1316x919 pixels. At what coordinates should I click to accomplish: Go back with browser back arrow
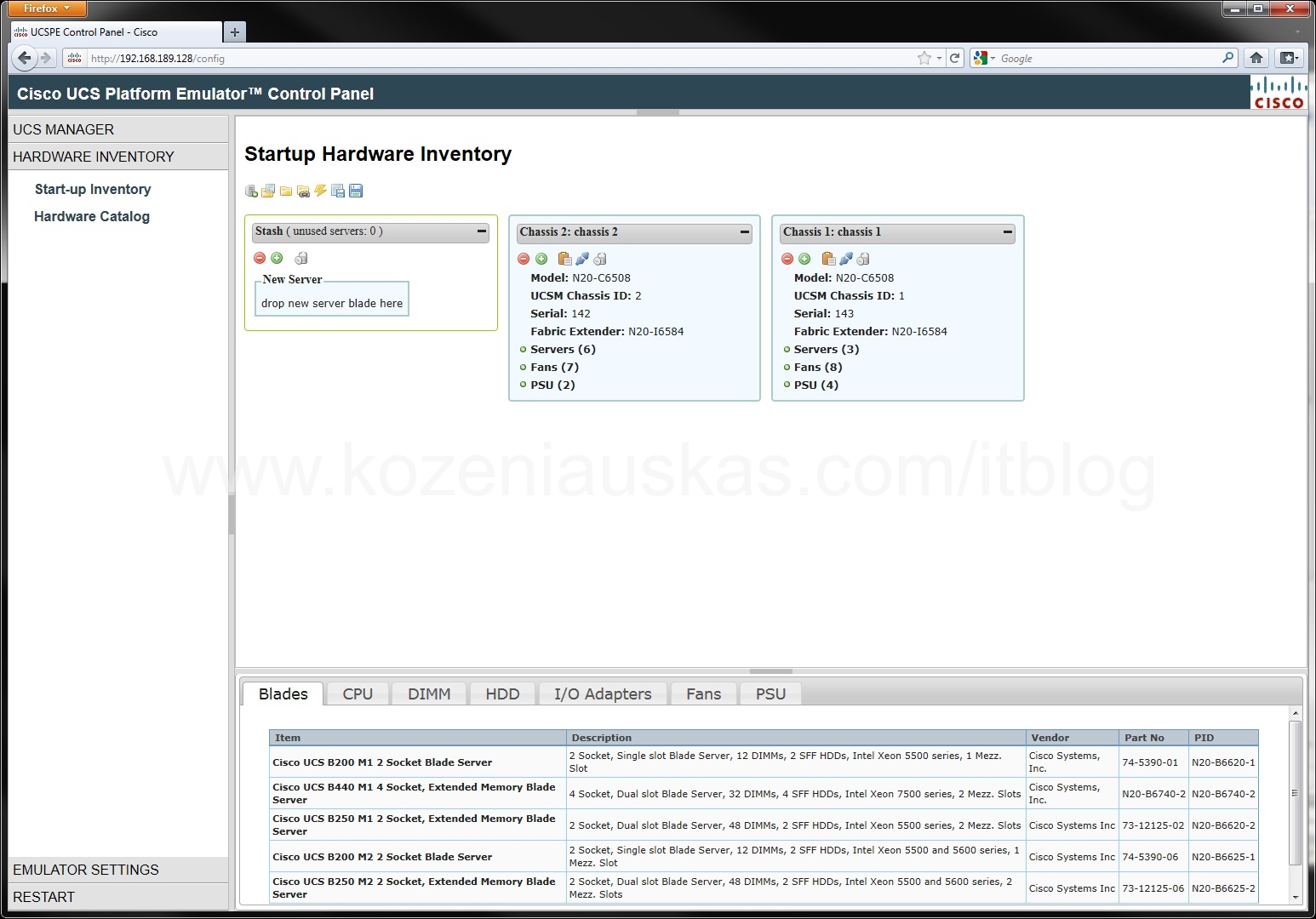25,58
